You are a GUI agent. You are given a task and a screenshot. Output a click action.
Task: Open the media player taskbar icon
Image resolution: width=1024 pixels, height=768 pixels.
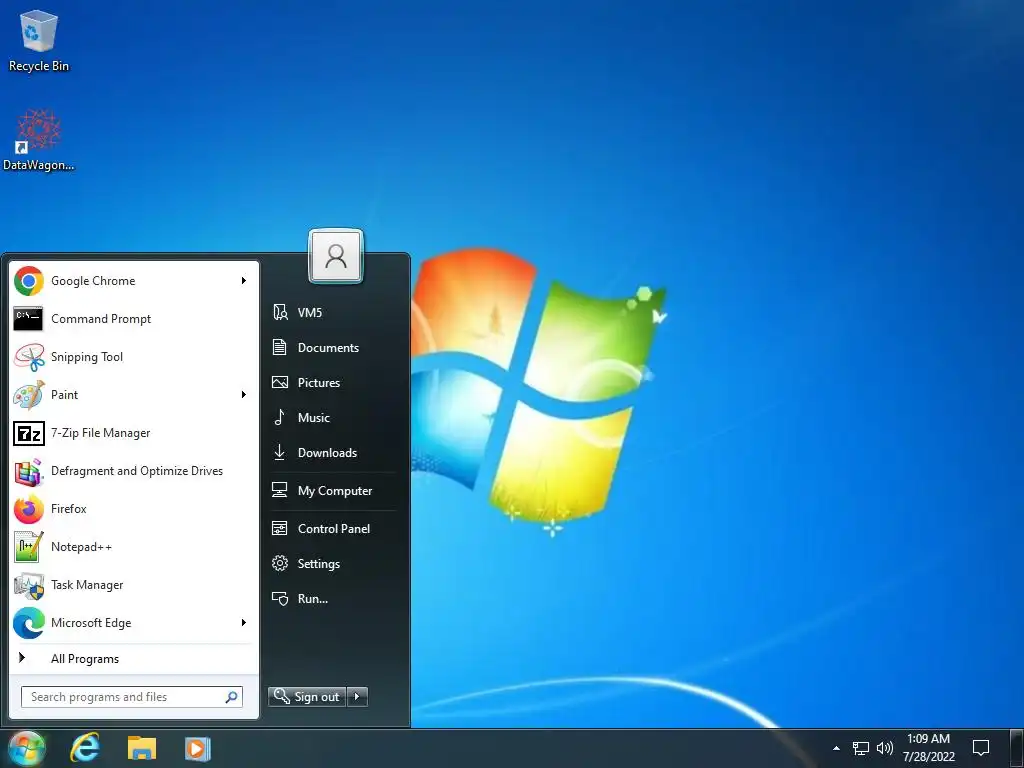click(x=197, y=748)
